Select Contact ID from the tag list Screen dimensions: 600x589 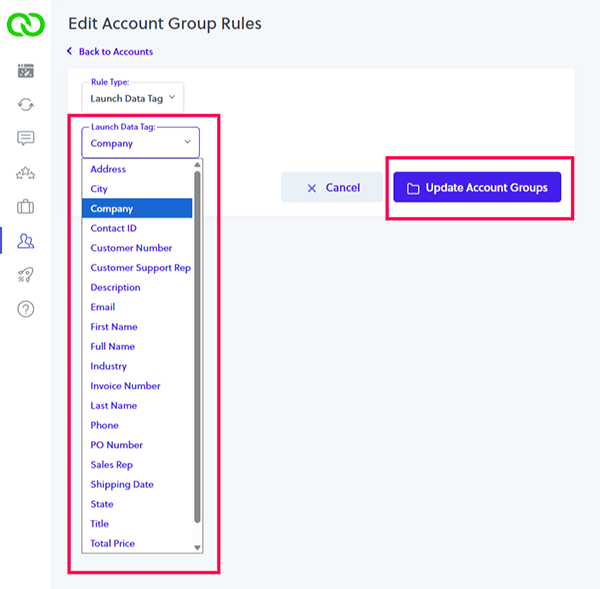137,228
